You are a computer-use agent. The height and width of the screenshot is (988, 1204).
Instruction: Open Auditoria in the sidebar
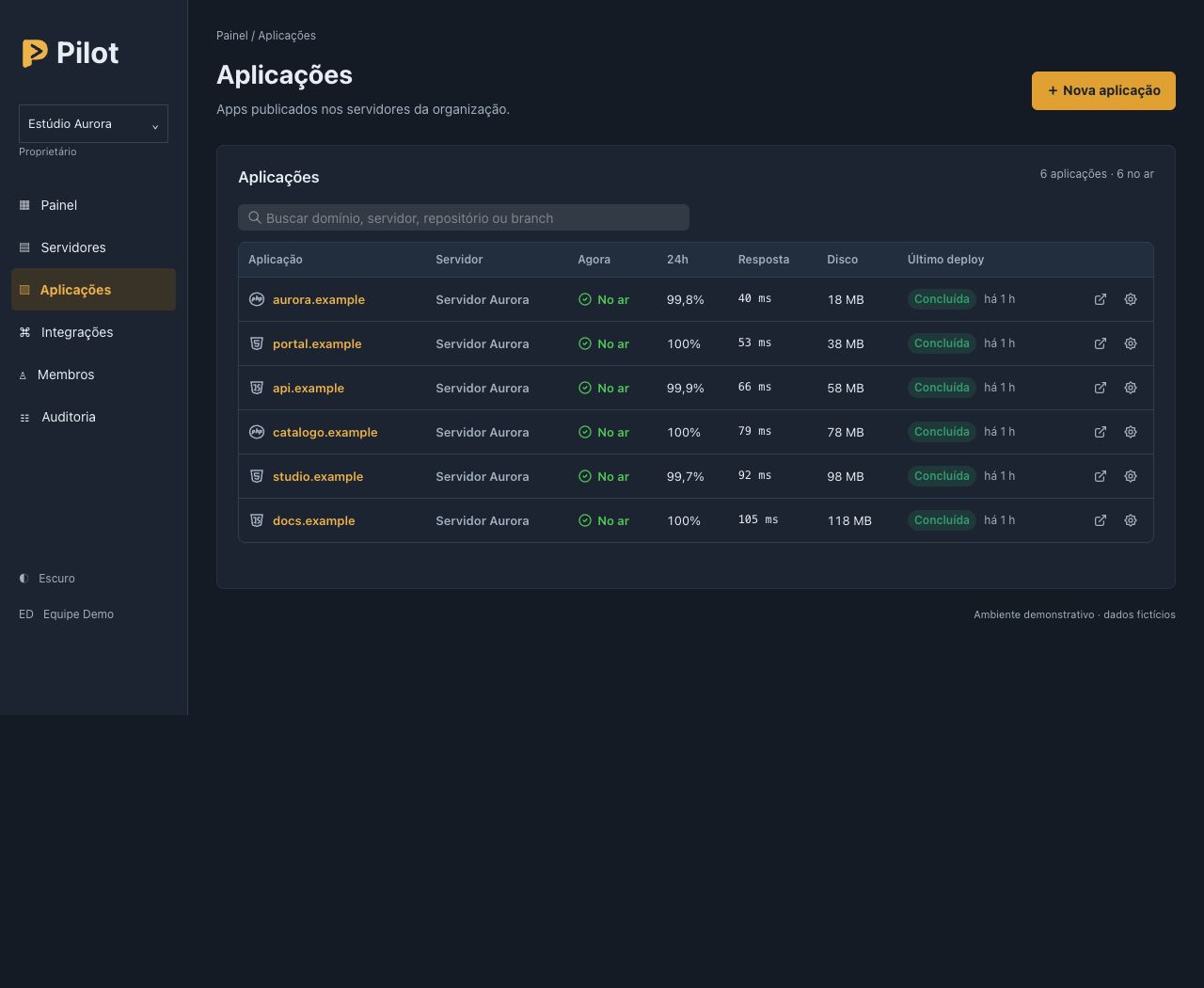tap(93, 417)
